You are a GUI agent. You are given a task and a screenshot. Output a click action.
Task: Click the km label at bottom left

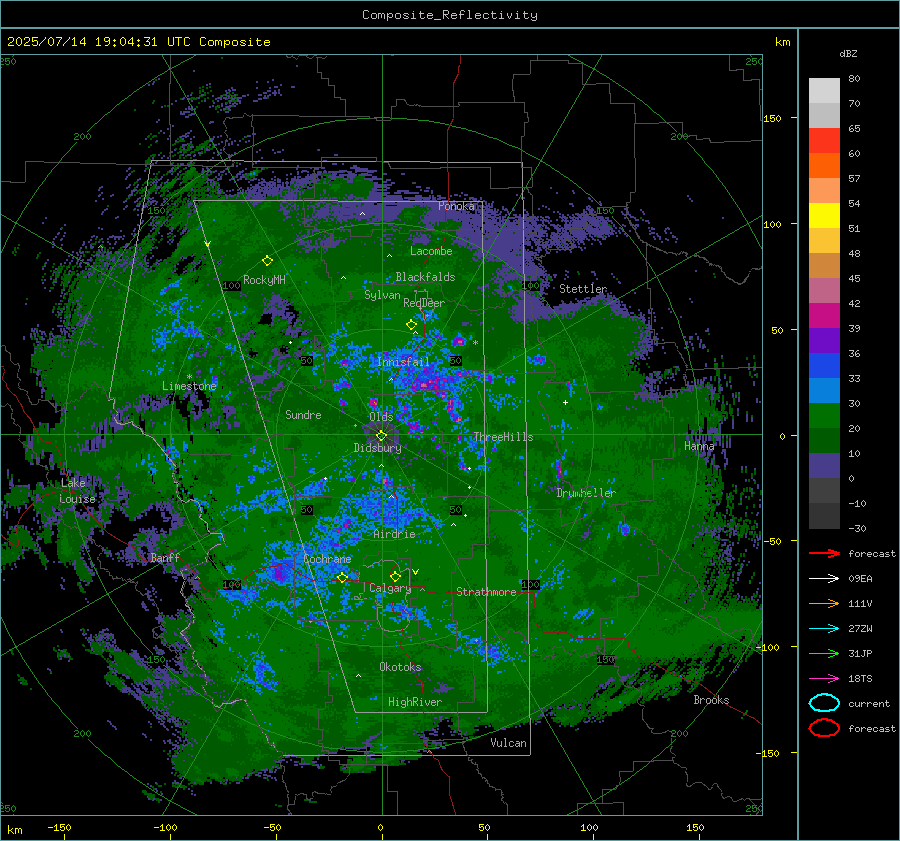point(14,830)
